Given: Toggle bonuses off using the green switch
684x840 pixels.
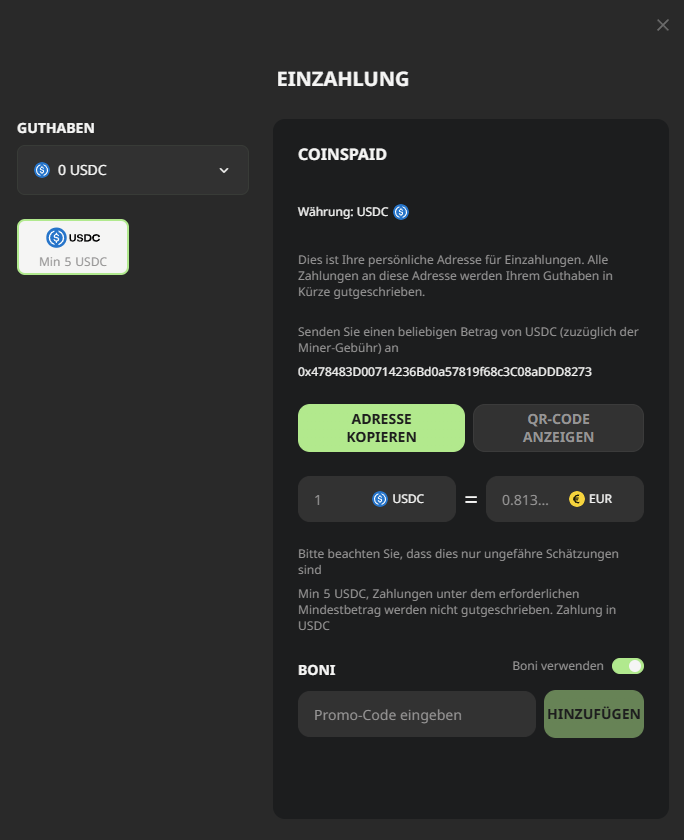Looking at the screenshot, I should pyautogui.click(x=628, y=665).
